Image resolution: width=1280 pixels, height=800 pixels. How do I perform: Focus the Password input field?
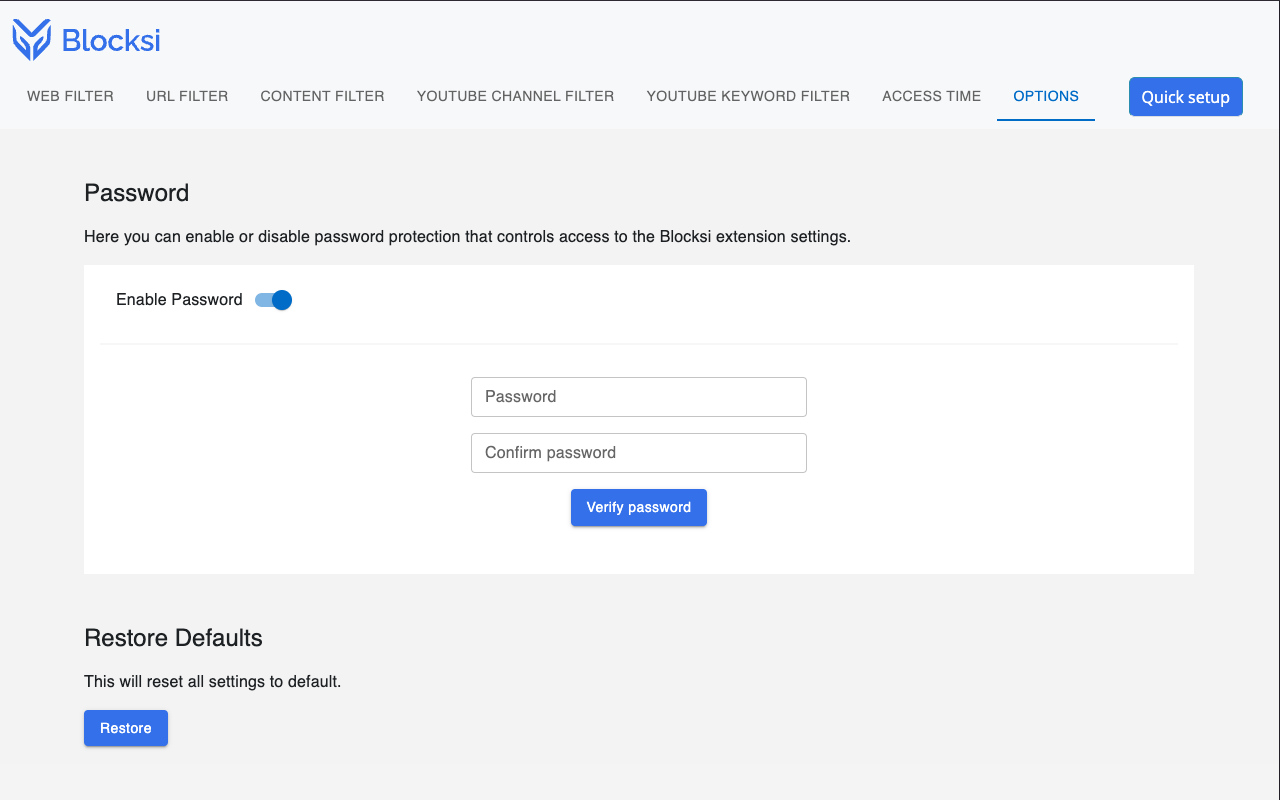(639, 397)
